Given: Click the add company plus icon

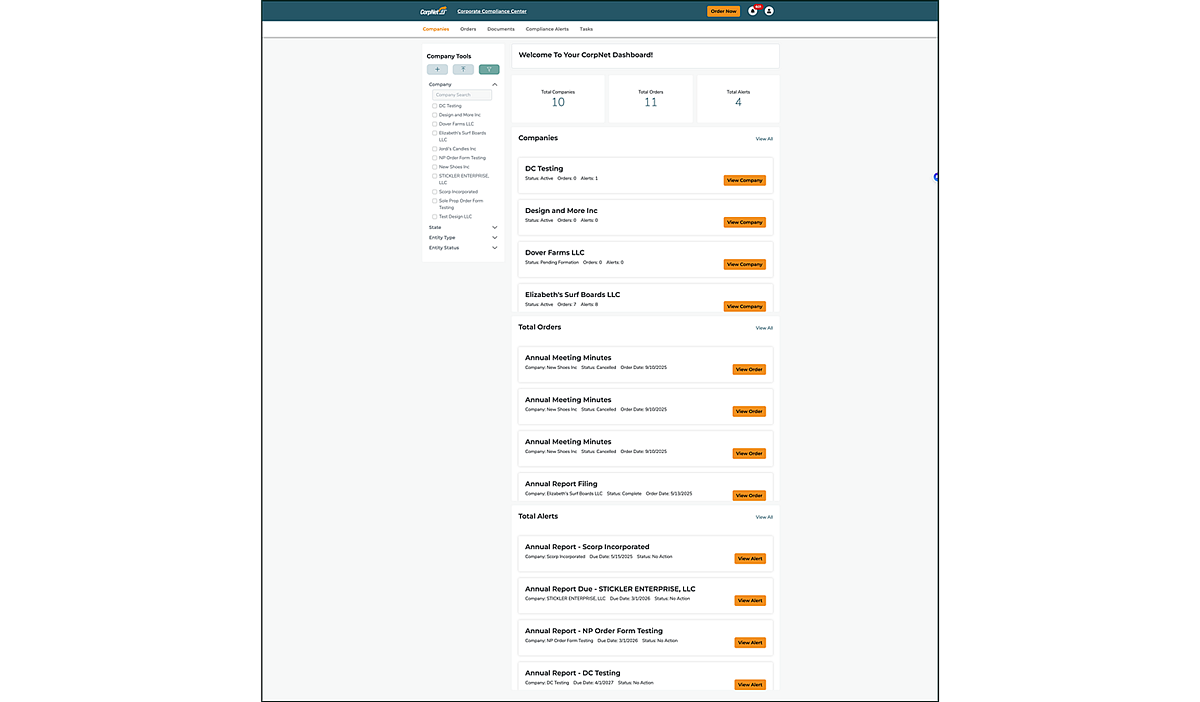Looking at the screenshot, I should click(438, 70).
